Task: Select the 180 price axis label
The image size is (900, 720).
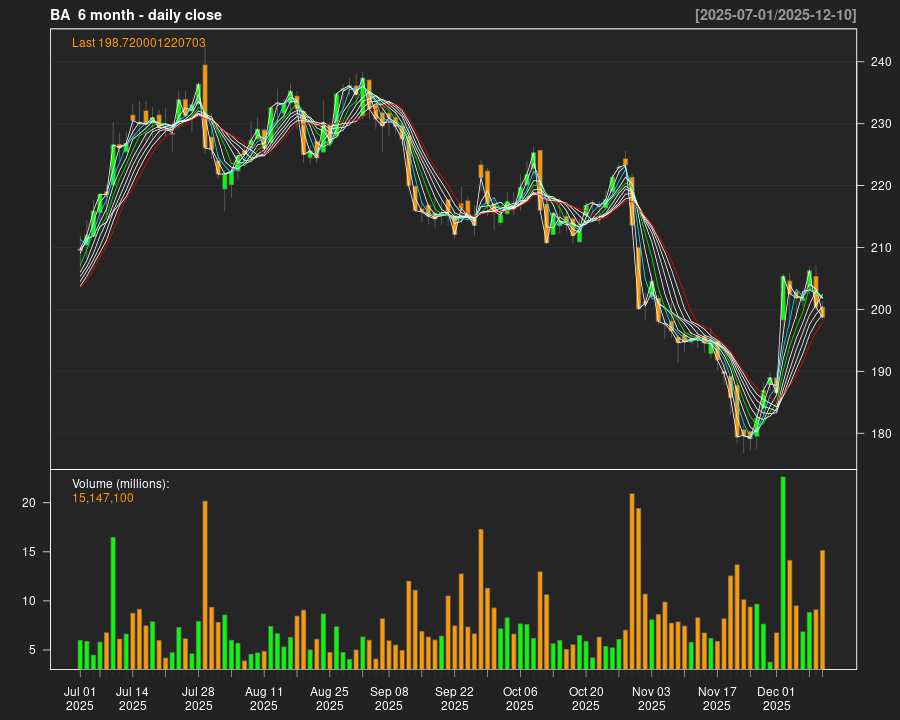Action: click(x=880, y=434)
